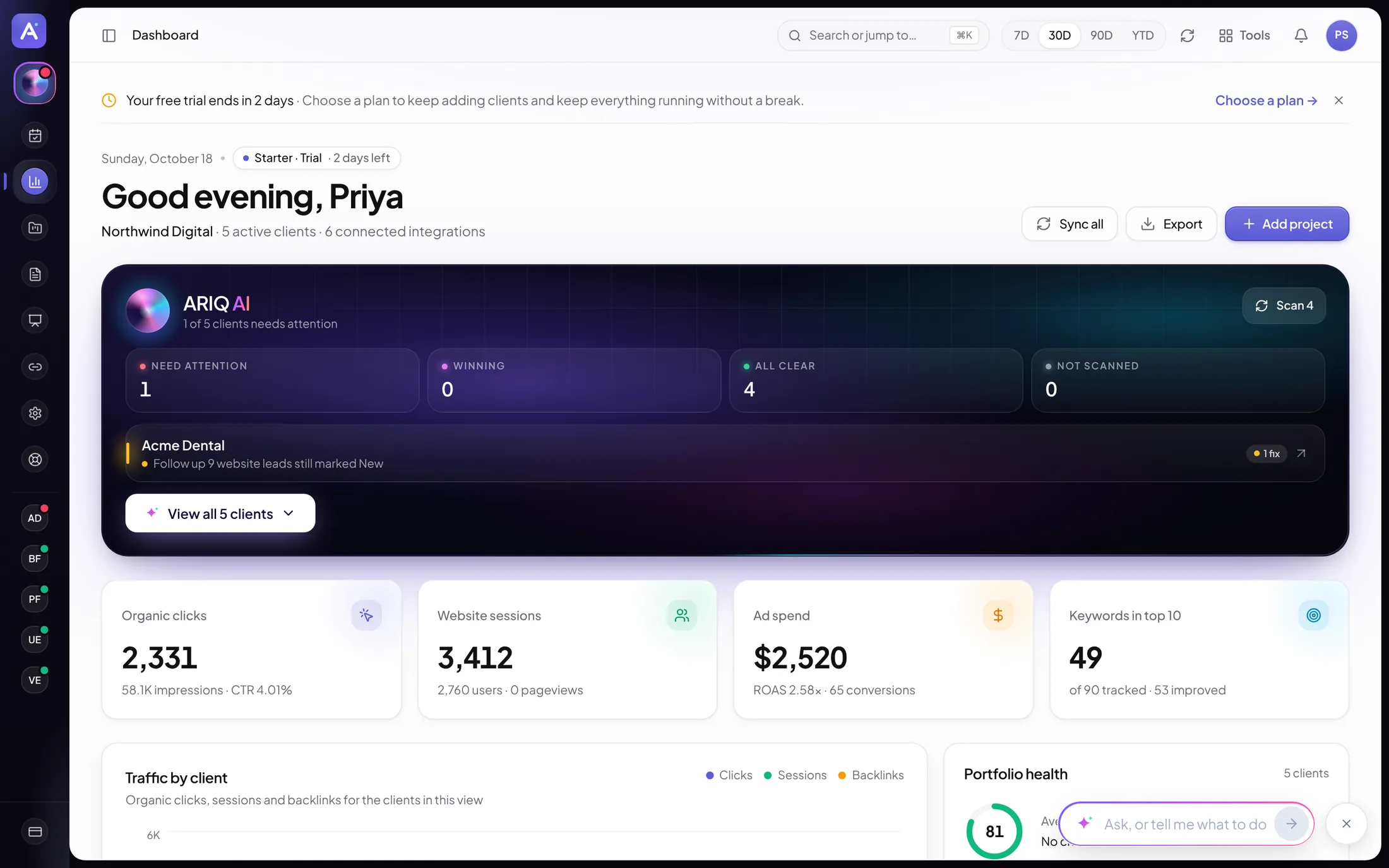Dismiss the free trial banner
This screenshot has width=1389, height=868.
point(1338,100)
